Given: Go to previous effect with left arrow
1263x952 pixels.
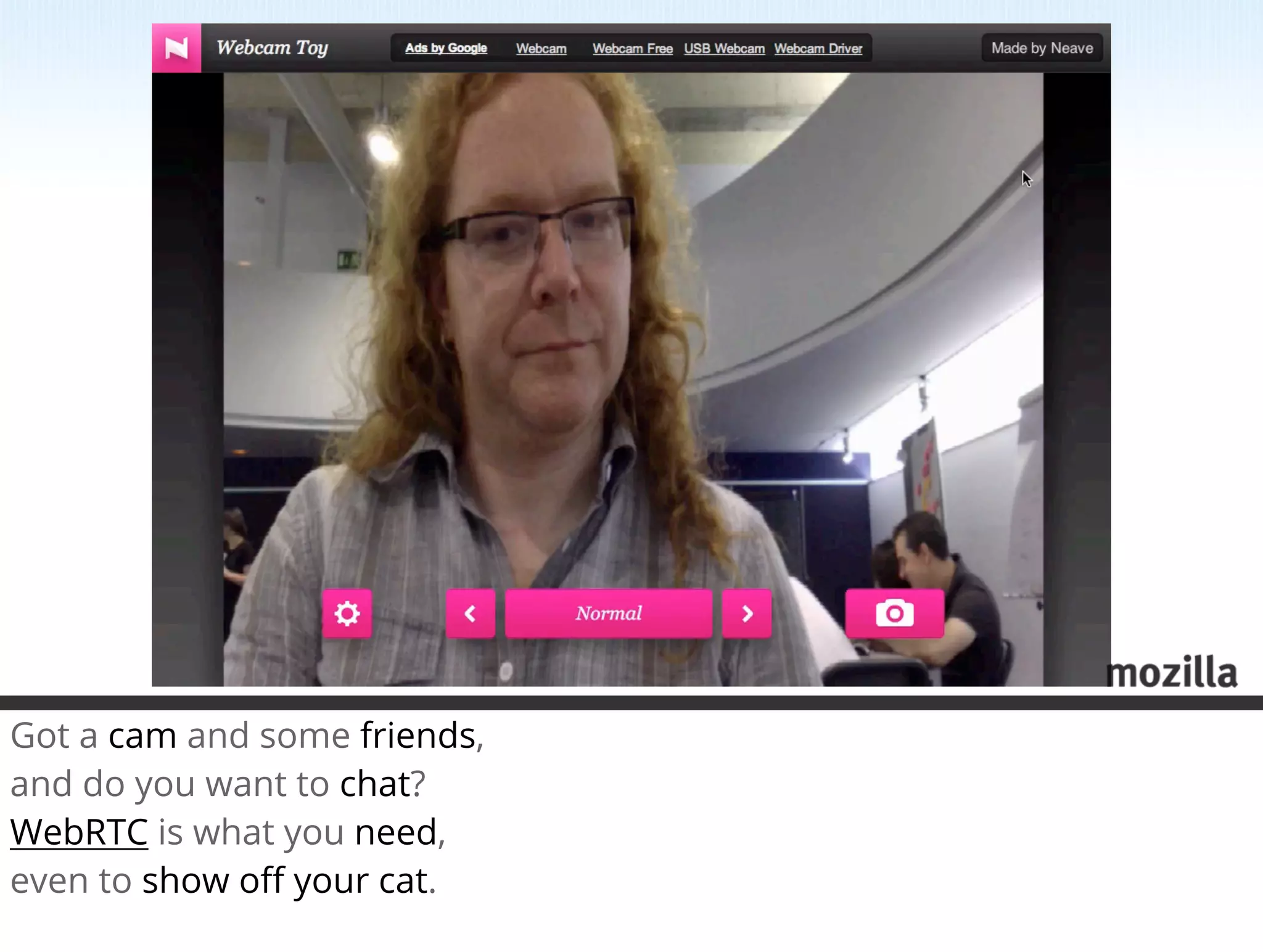Looking at the screenshot, I should click(471, 613).
